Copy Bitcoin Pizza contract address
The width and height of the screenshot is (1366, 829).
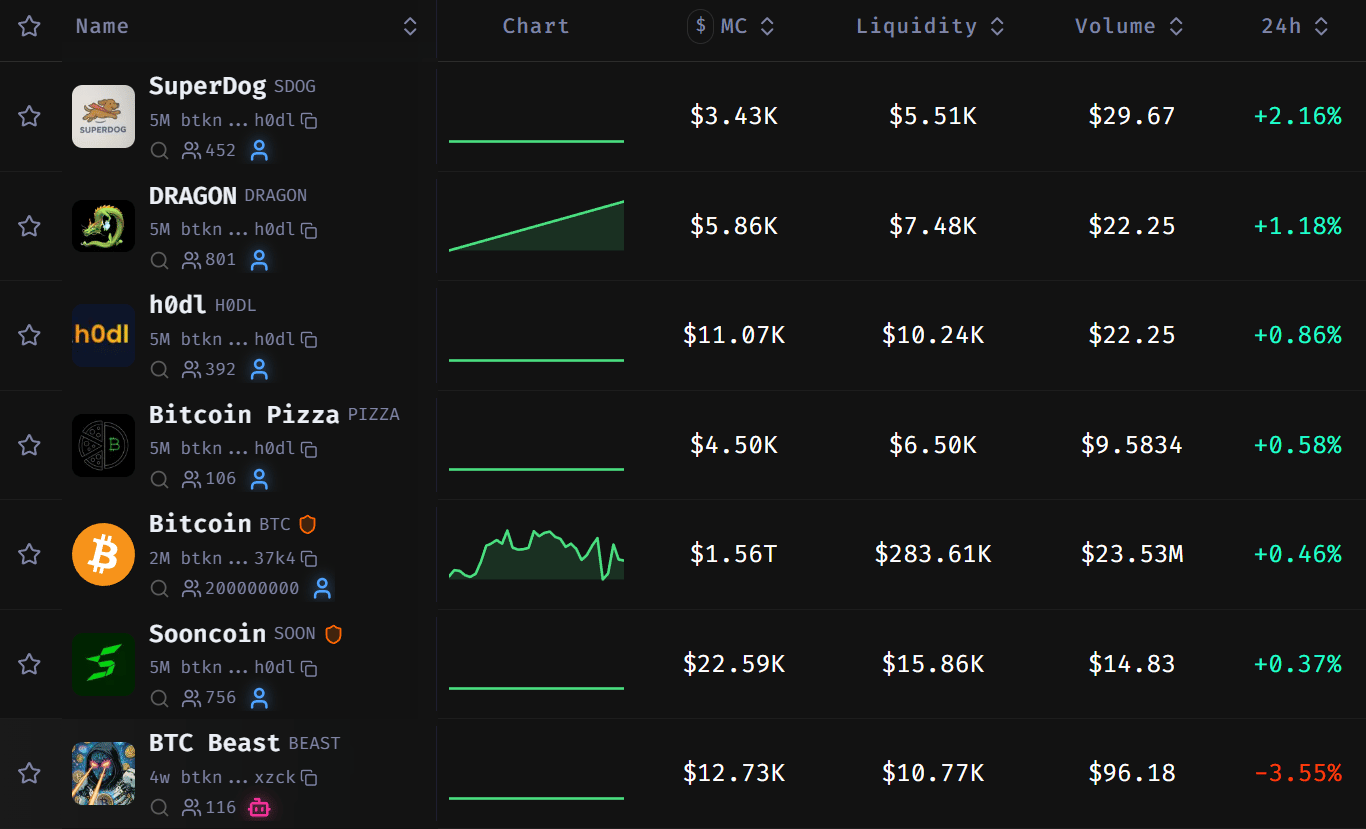(x=310, y=449)
